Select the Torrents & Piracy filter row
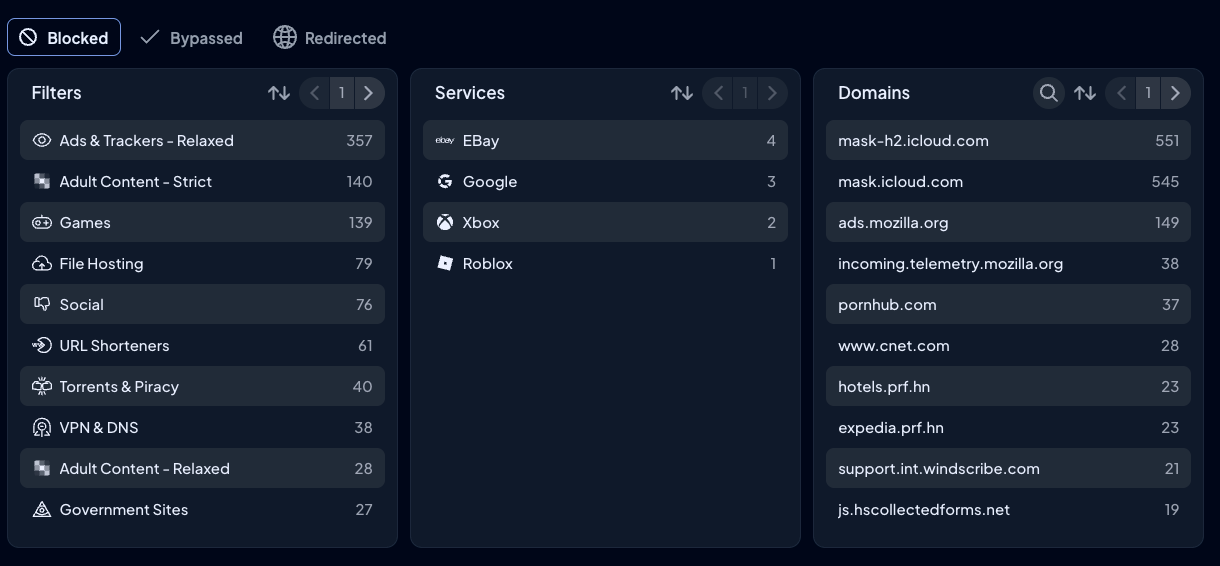The height and width of the screenshot is (566, 1220). coord(202,387)
